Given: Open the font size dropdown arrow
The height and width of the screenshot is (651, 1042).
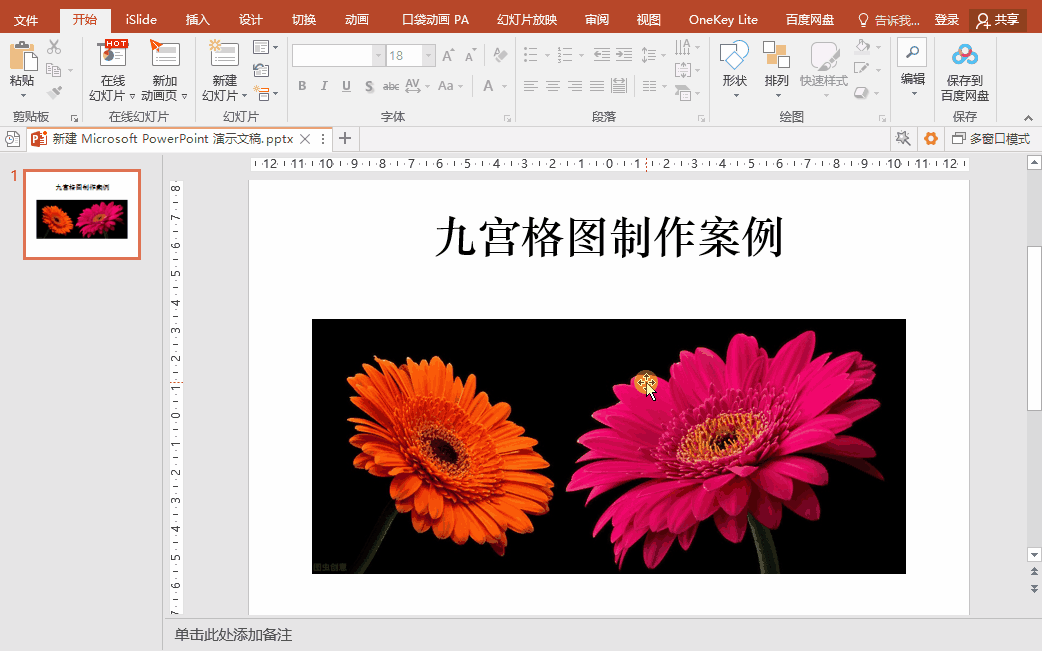Looking at the screenshot, I should point(426,54).
